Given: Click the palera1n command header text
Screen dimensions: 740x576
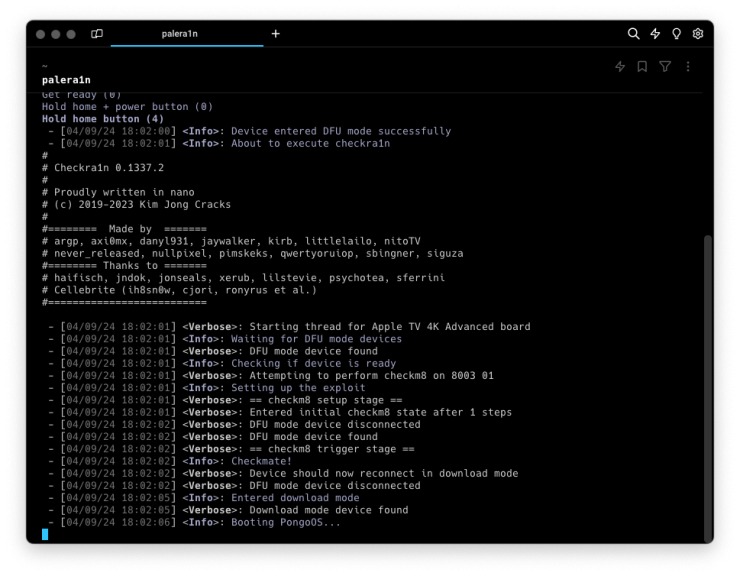Looking at the screenshot, I should pos(66,80).
